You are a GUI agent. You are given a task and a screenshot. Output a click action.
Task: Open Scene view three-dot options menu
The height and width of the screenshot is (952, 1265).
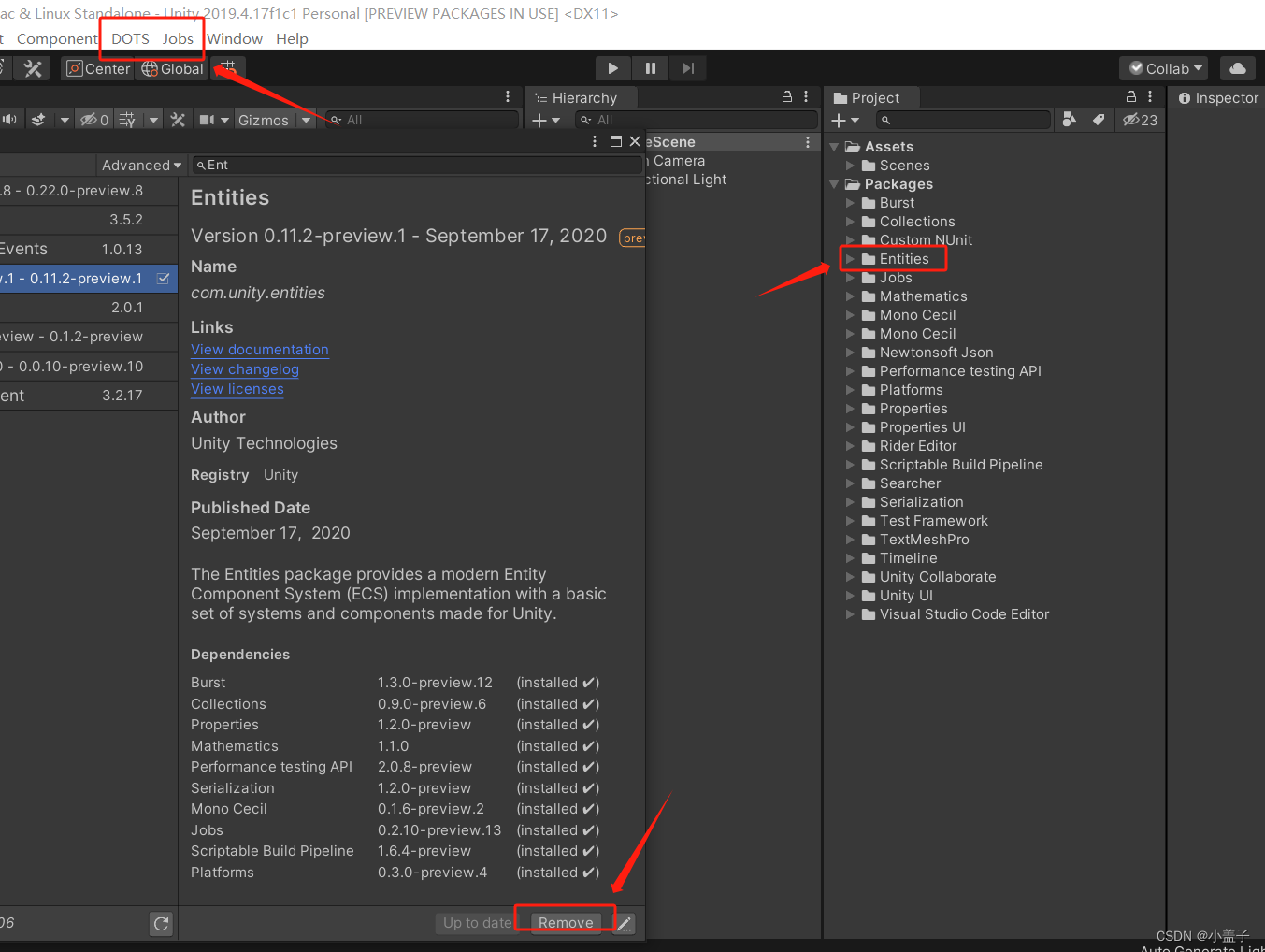point(508,96)
